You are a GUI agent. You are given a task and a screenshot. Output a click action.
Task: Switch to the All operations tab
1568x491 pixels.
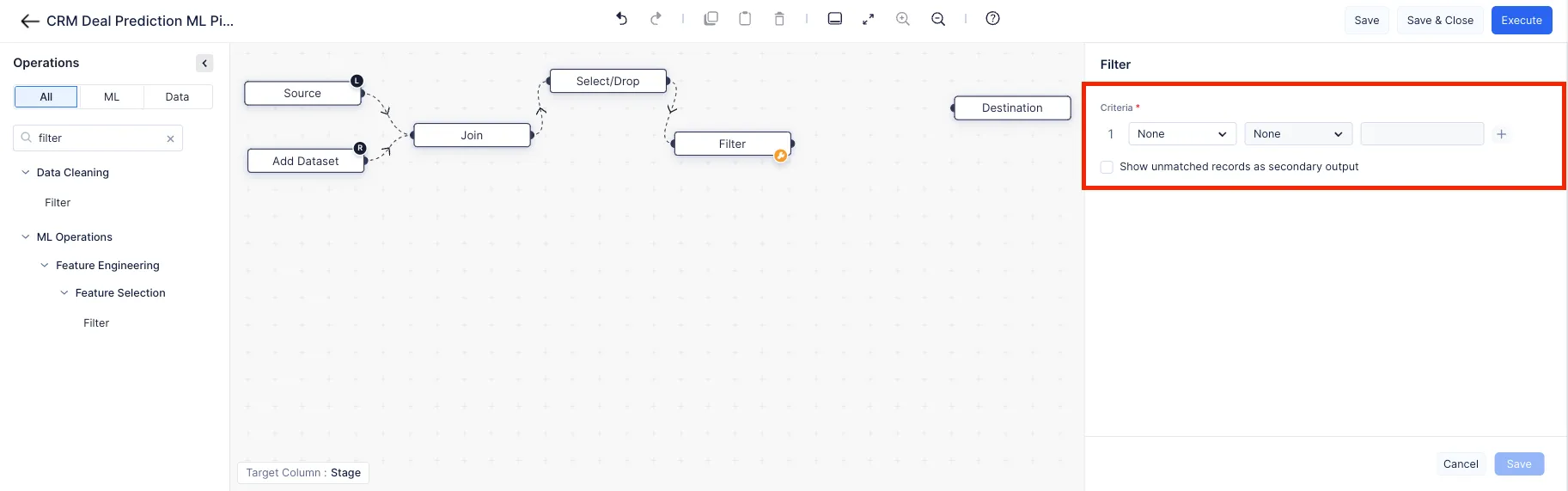tap(46, 97)
